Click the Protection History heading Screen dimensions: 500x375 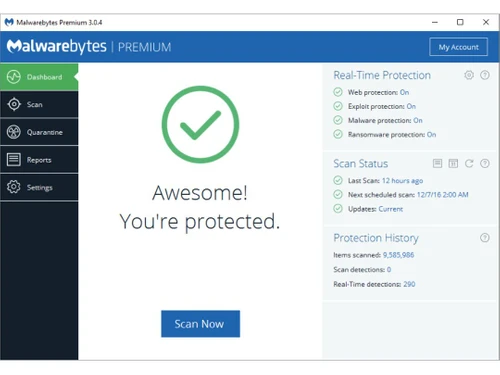(376, 238)
